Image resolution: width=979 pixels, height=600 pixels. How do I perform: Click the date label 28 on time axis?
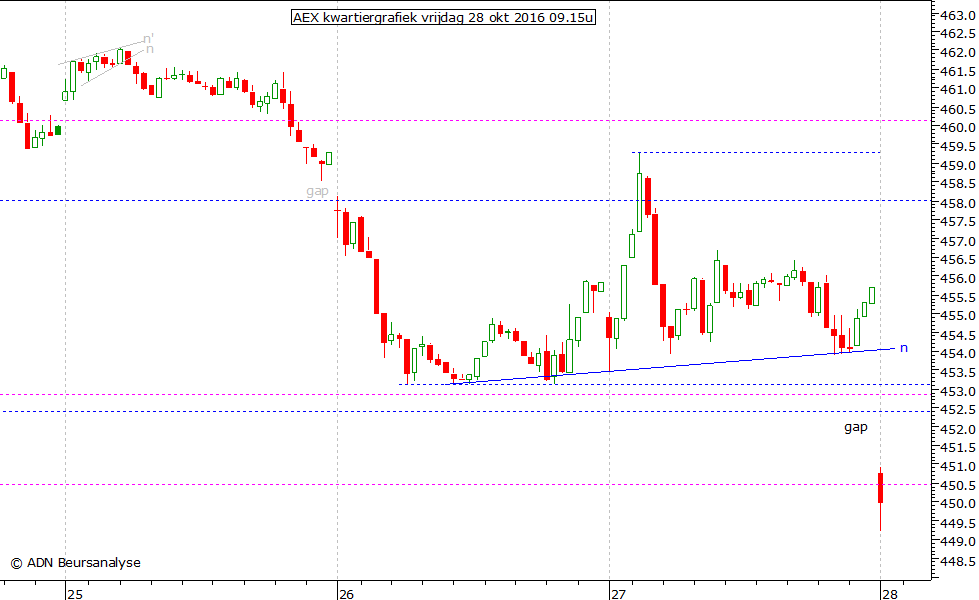click(x=890, y=594)
